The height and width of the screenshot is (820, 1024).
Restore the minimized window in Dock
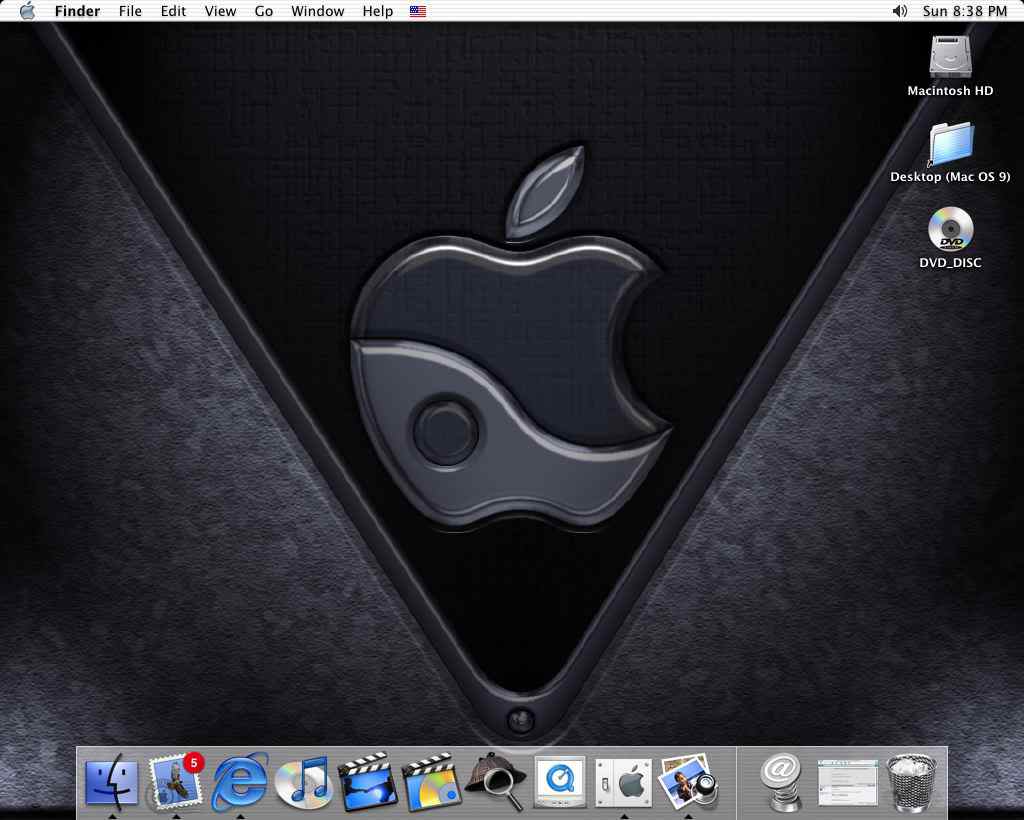coord(847,782)
